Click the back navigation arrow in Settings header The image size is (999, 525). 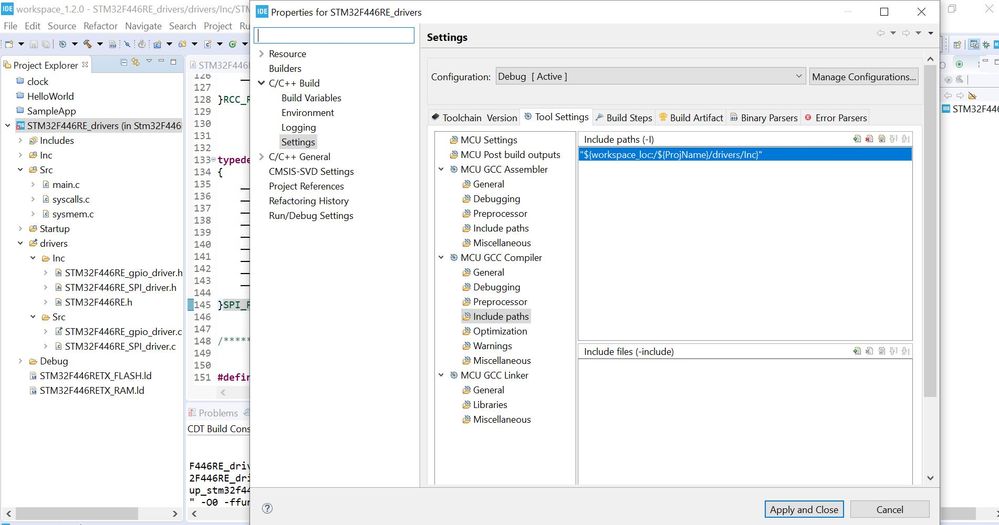click(881, 33)
